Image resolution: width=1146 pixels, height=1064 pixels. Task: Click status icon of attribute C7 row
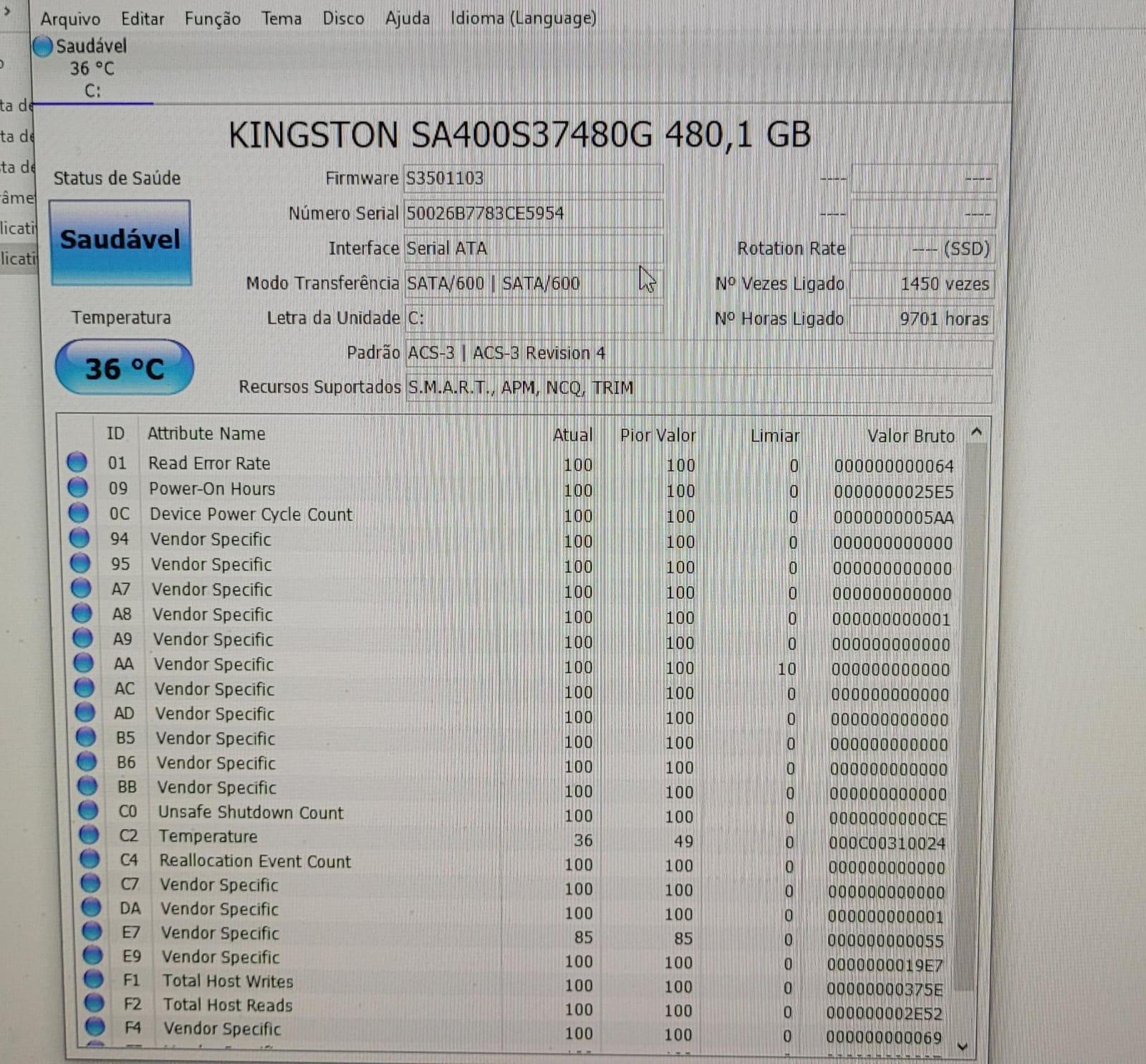pos(90,883)
